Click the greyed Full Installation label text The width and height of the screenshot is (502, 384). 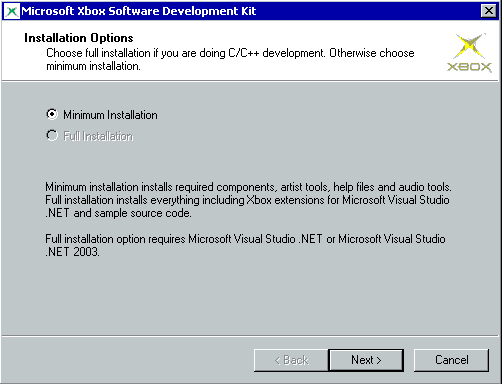tap(98, 136)
